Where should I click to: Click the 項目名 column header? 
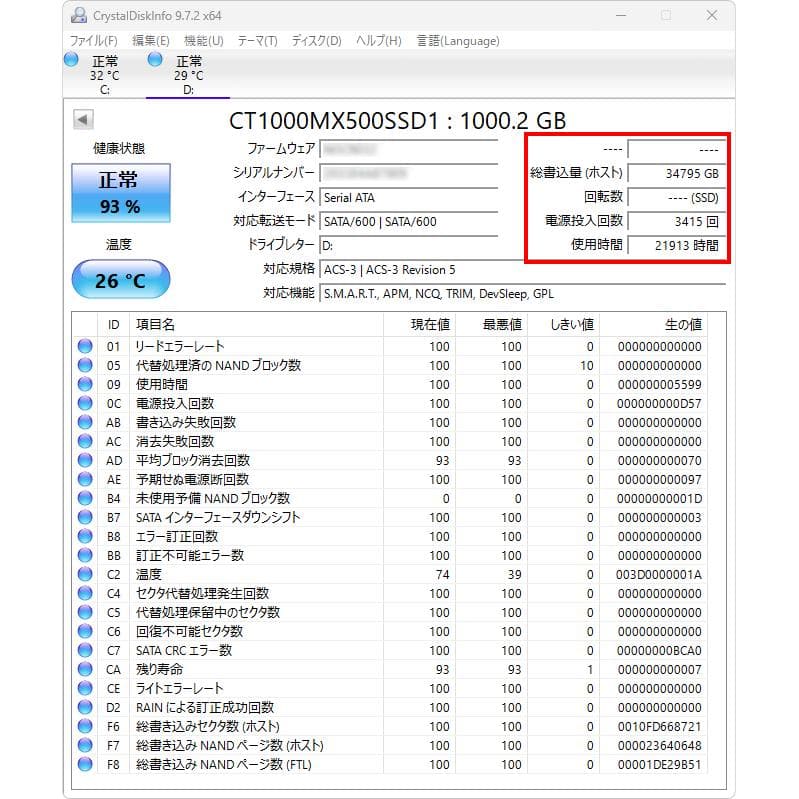click(256, 325)
